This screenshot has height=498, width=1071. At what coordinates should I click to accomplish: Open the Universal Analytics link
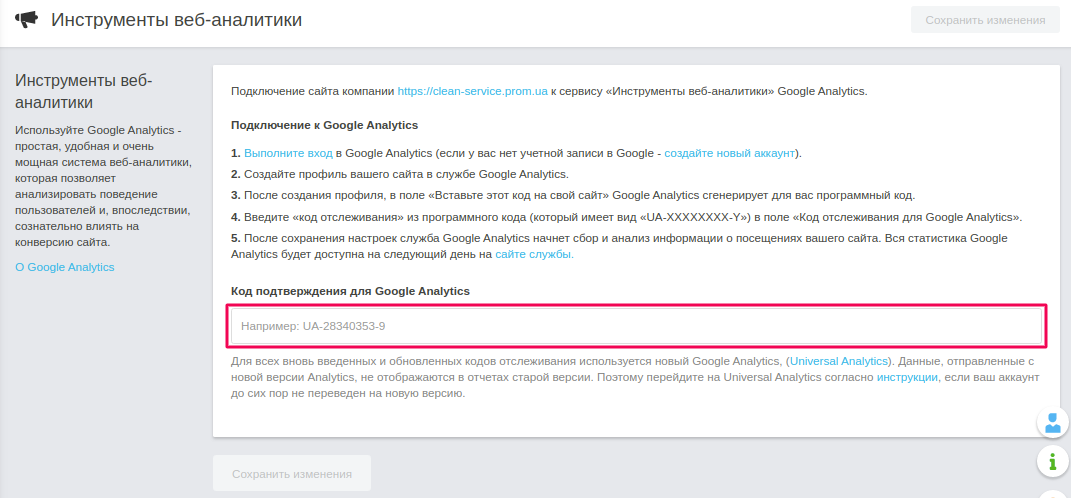click(838, 361)
